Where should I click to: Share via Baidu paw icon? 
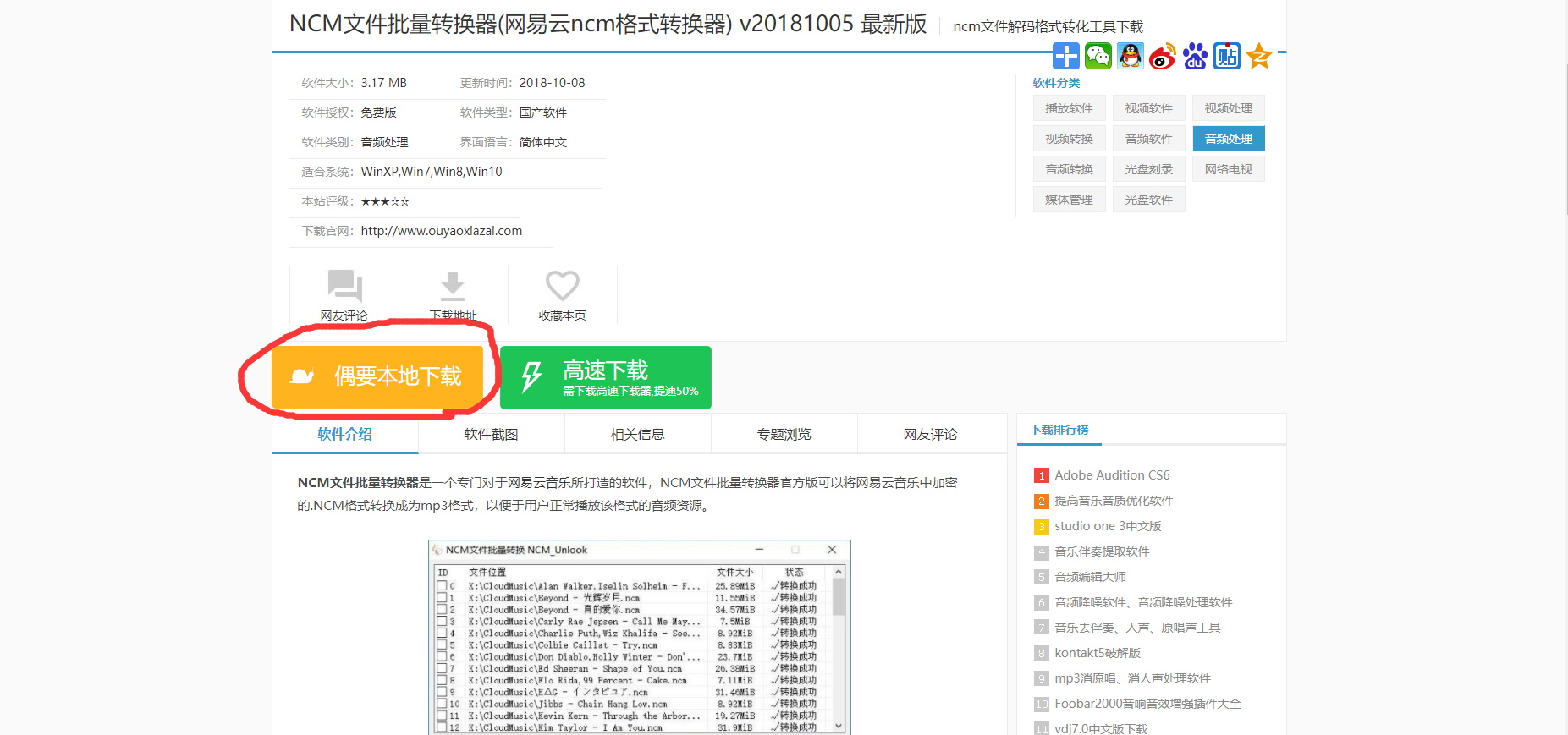pyautogui.click(x=1195, y=56)
